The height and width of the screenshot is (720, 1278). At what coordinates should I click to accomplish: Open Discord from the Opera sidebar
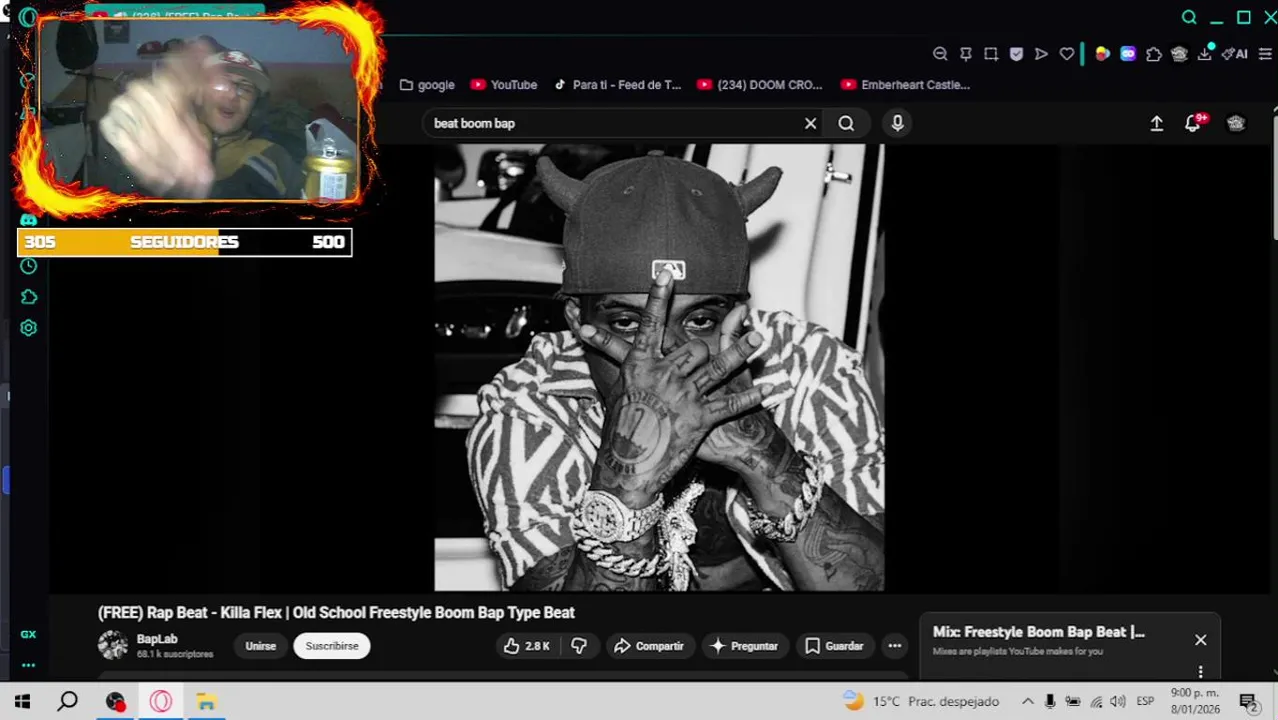(x=28, y=219)
